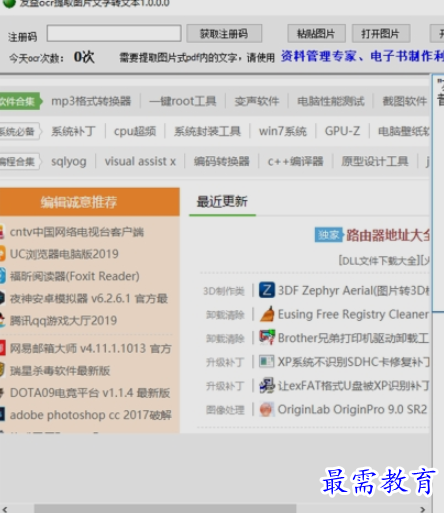The width and height of the screenshot is (444, 513).
Task: Open DOTA09电竞平台 v1.1.4 entry
Action: point(90,393)
